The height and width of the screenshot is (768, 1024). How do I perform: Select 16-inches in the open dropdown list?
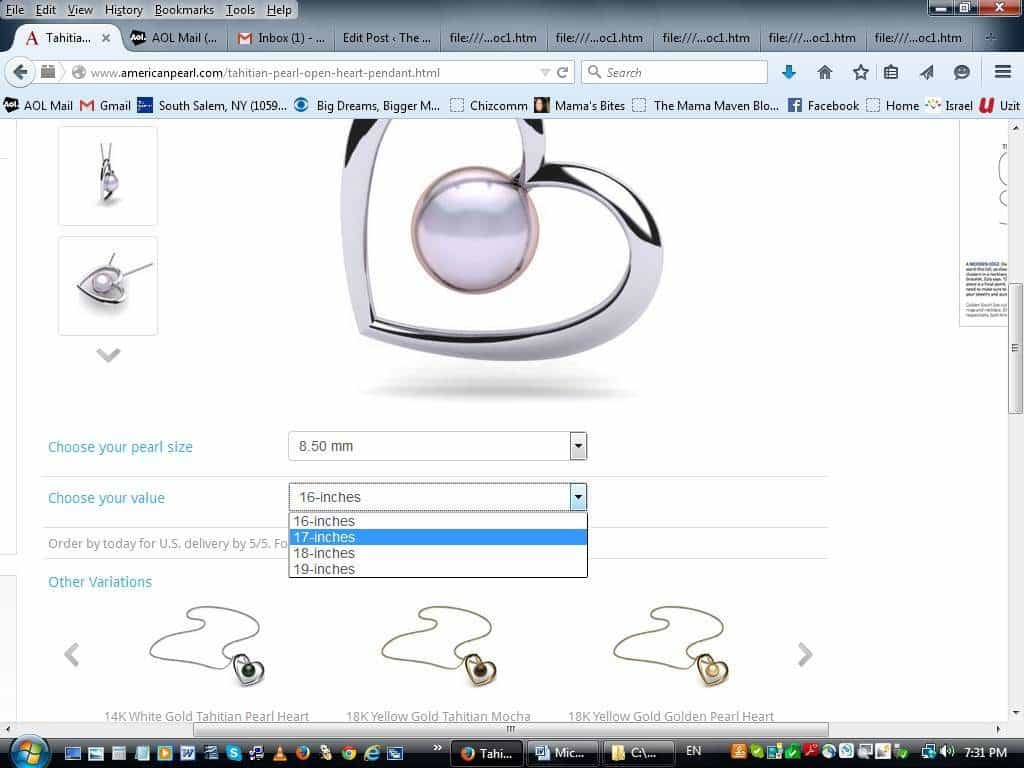[x=438, y=521]
